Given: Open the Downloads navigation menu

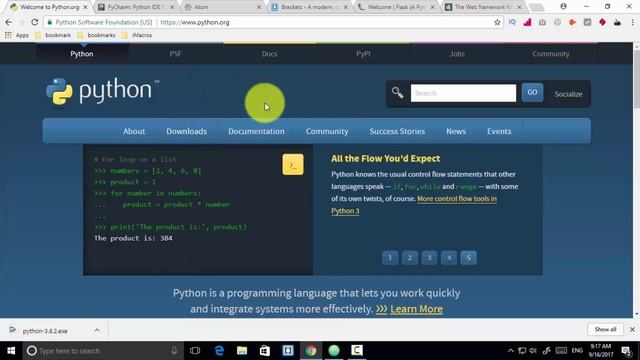Looking at the screenshot, I should pyautogui.click(x=187, y=131).
